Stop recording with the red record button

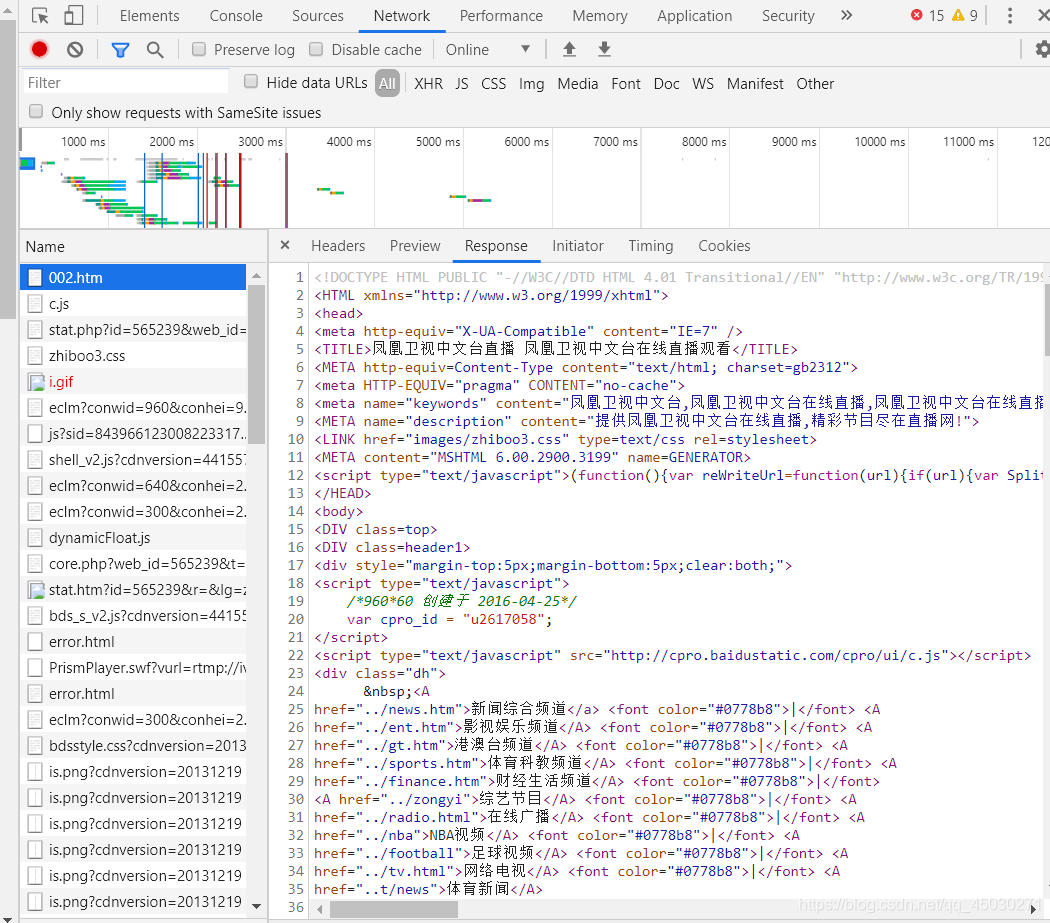tap(40, 50)
